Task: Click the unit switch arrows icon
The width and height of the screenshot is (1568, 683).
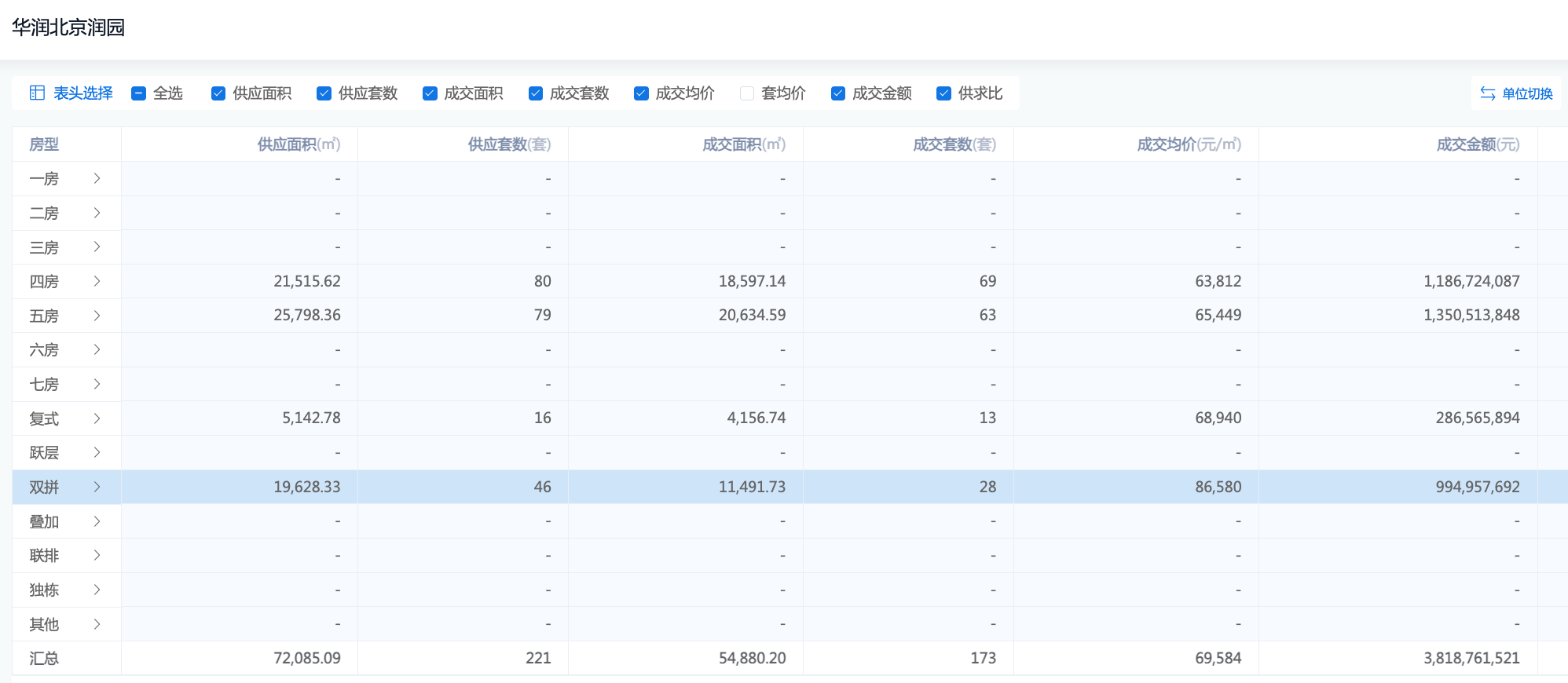Action: click(x=1487, y=93)
